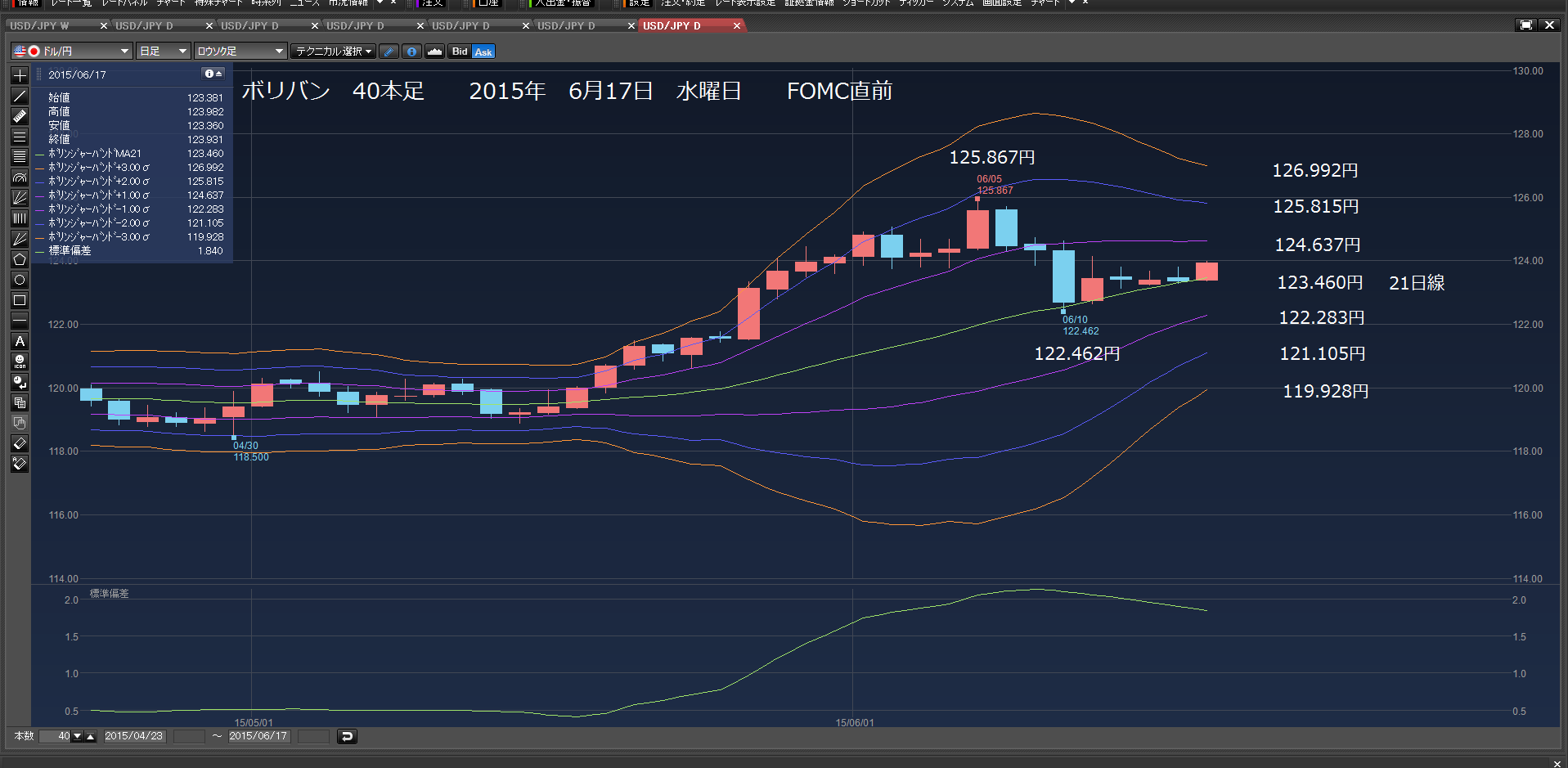Click the mountain chart icon in toolbar
1568x768 pixels.
coord(434,52)
